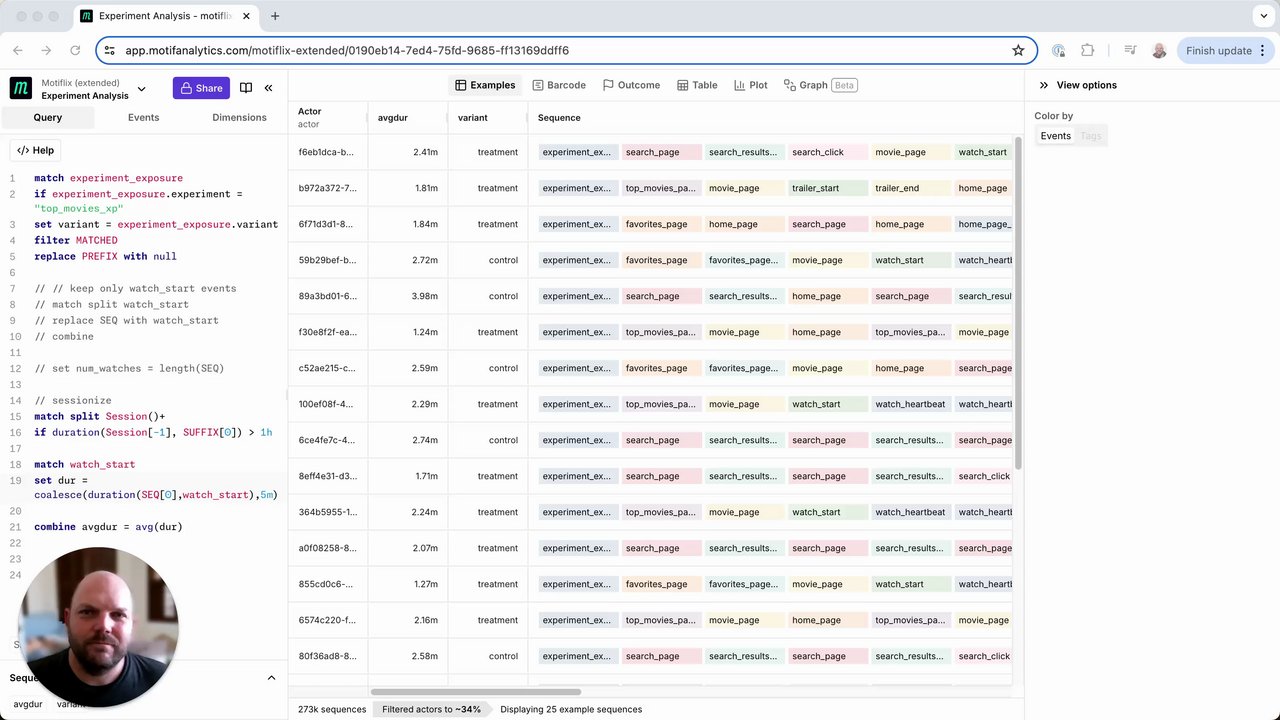Bookmark this page with the star icon

pos(1018,50)
